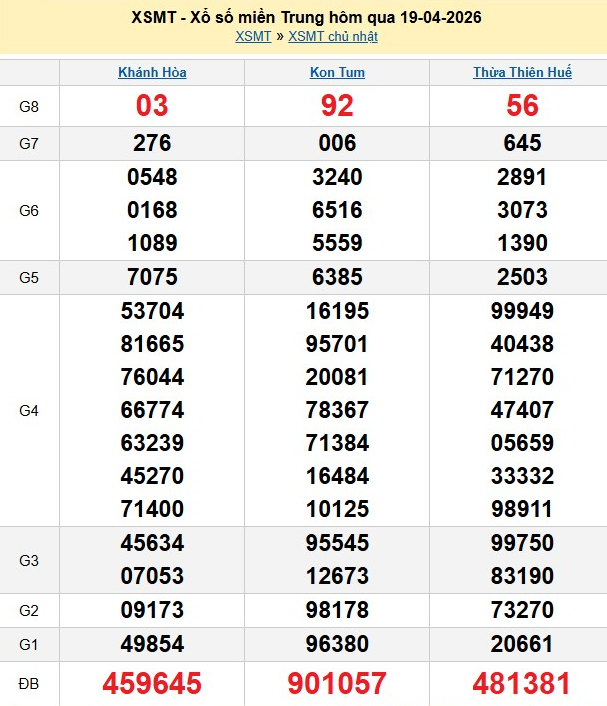Open the XSMT chủ nhật link

(x=333, y=37)
